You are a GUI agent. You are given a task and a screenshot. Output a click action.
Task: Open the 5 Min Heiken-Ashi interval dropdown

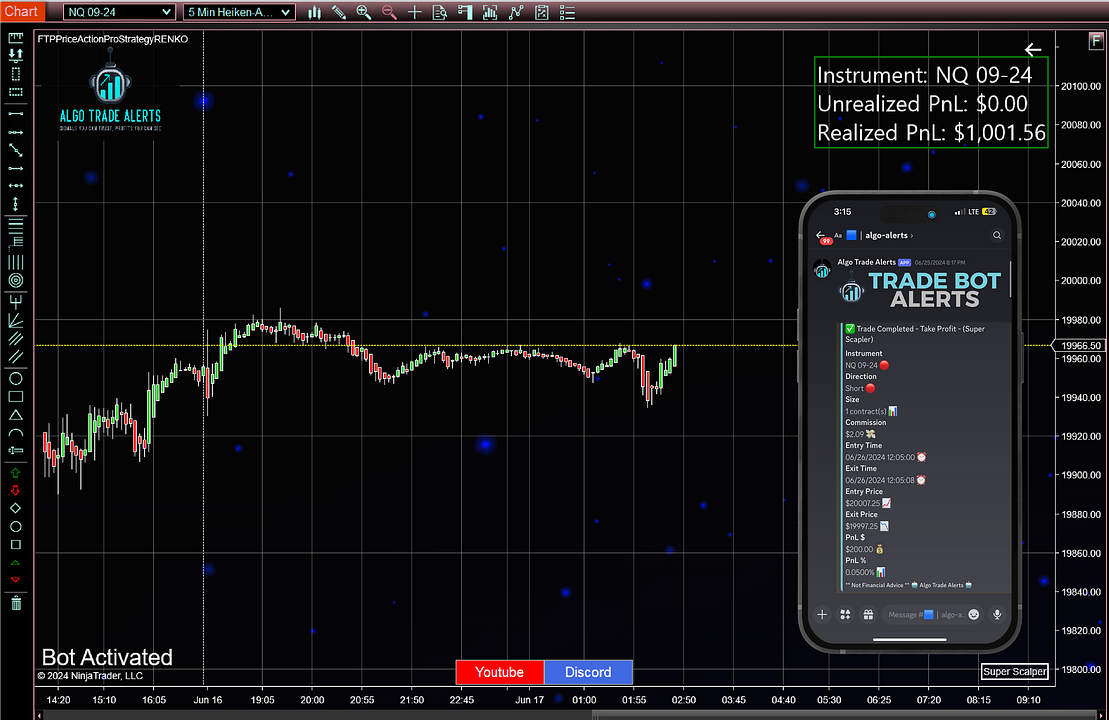pyautogui.click(x=239, y=12)
